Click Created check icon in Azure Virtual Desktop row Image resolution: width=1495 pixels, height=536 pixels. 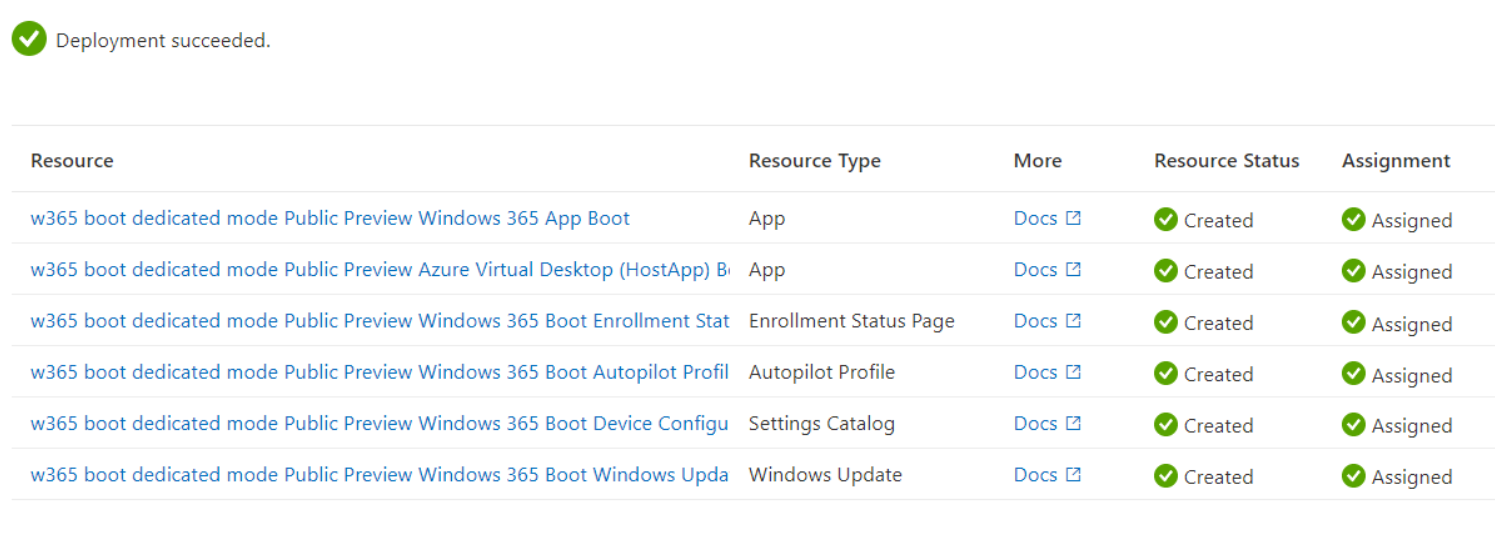click(1166, 270)
